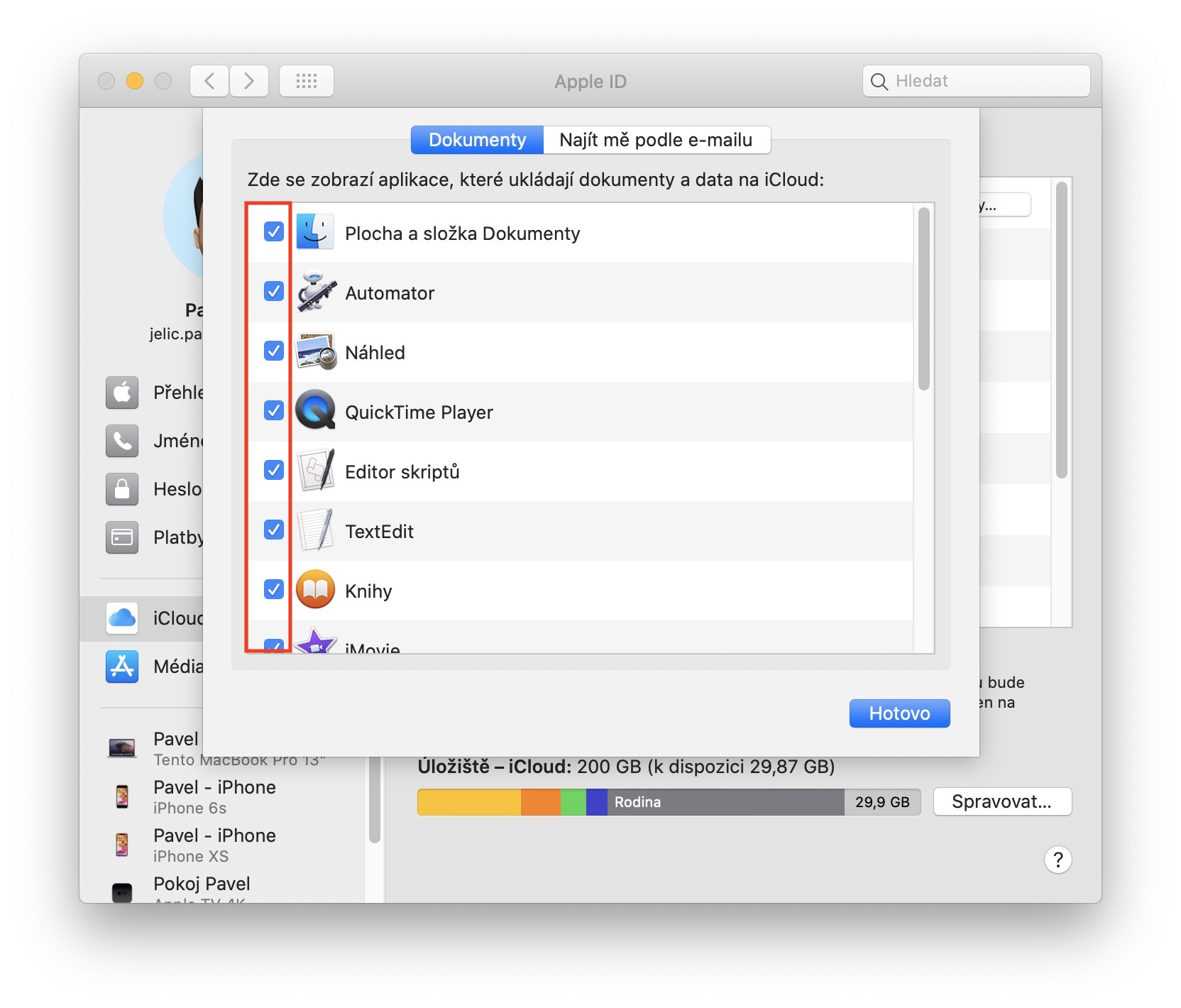The height and width of the screenshot is (1008, 1181).
Task: Click the Automator row label
Action: tap(390, 293)
